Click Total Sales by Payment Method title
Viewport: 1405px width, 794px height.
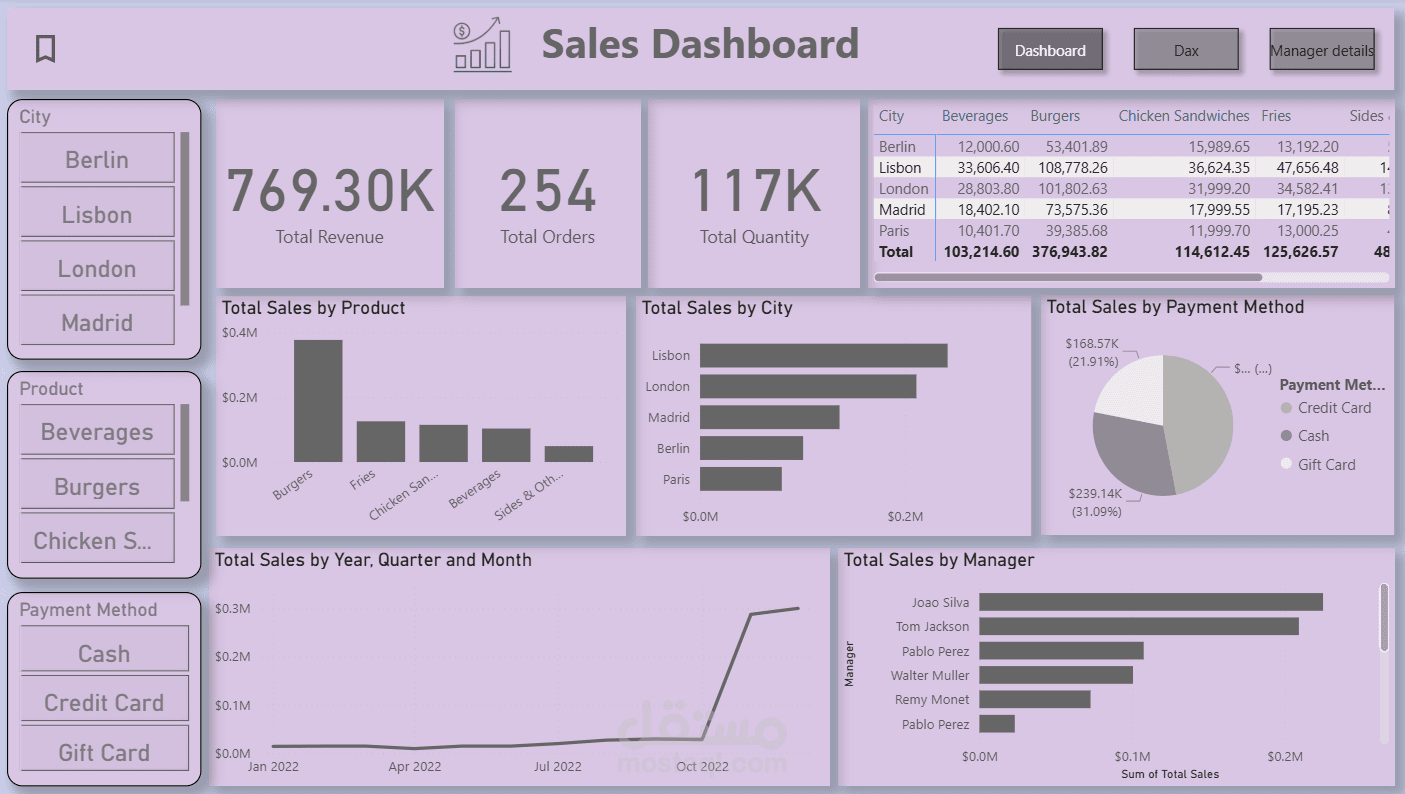pyautogui.click(x=1175, y=307)
